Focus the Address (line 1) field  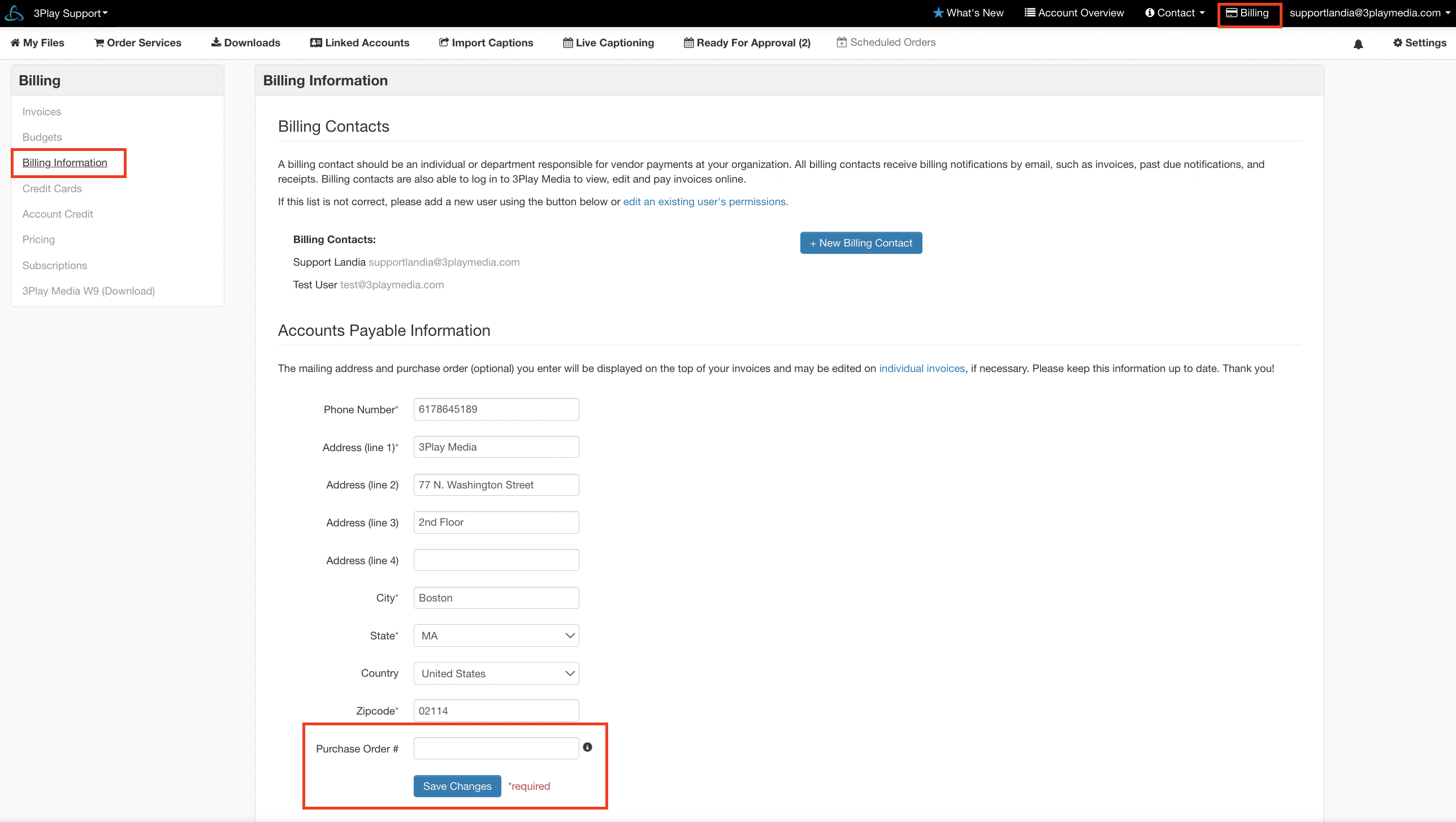496,447
